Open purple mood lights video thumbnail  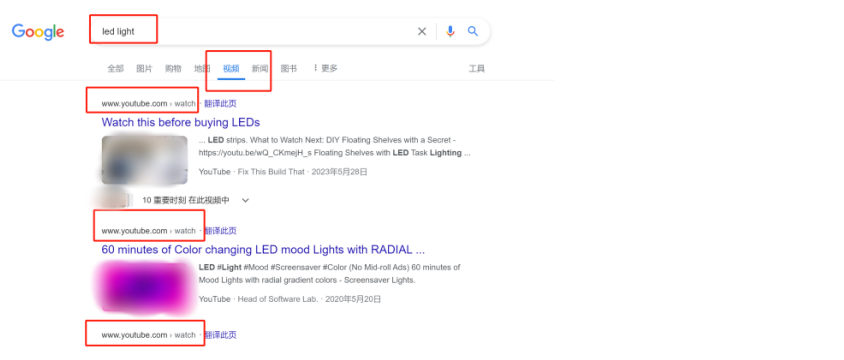click(x=145, y=287)
